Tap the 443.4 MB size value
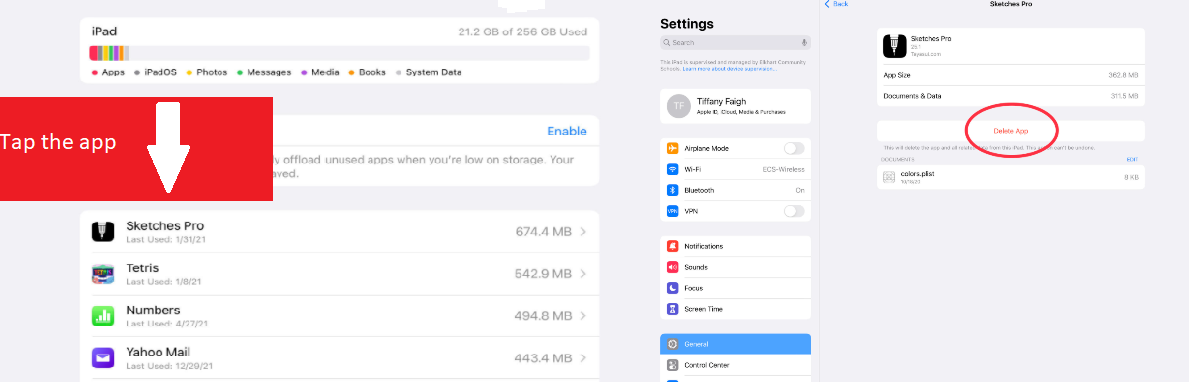The width and height of the screenshot is (1189, 382). tap(543, 358)
